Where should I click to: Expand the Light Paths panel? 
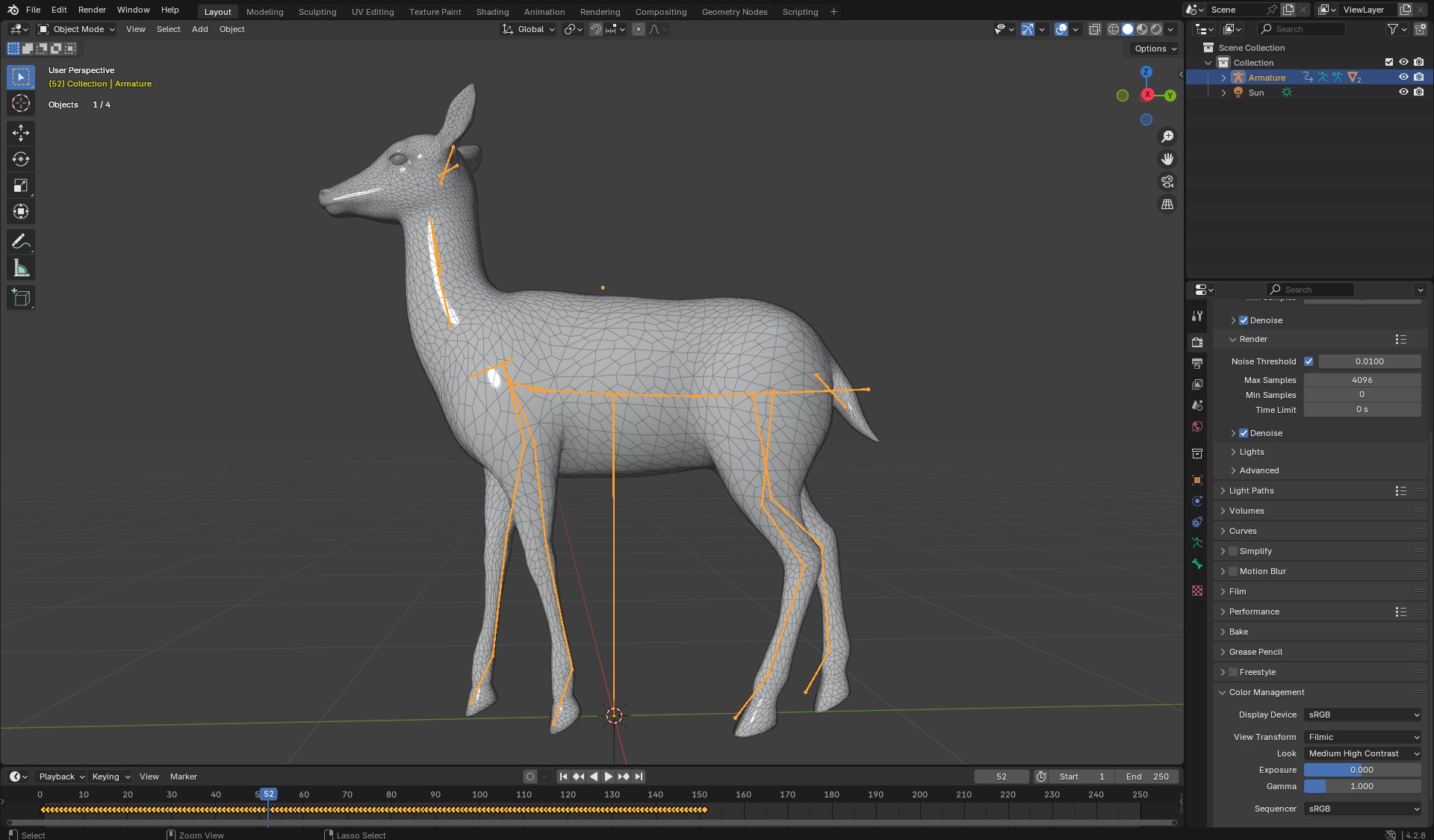click(x=1251, y=491)
